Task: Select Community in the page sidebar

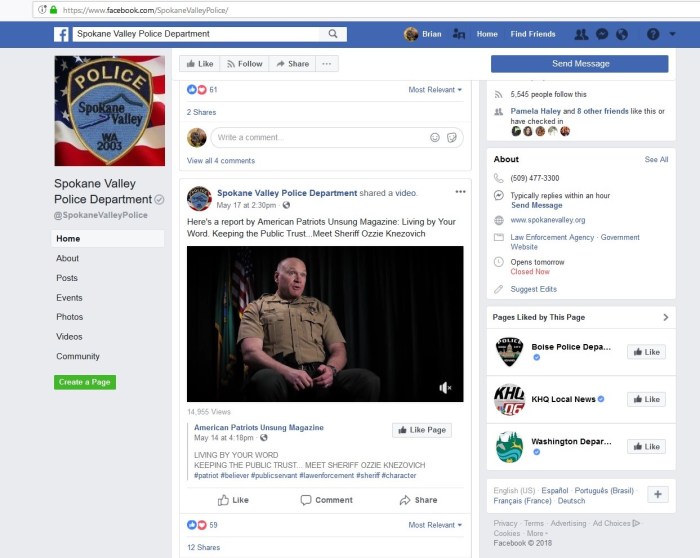Action: [78, 356]
